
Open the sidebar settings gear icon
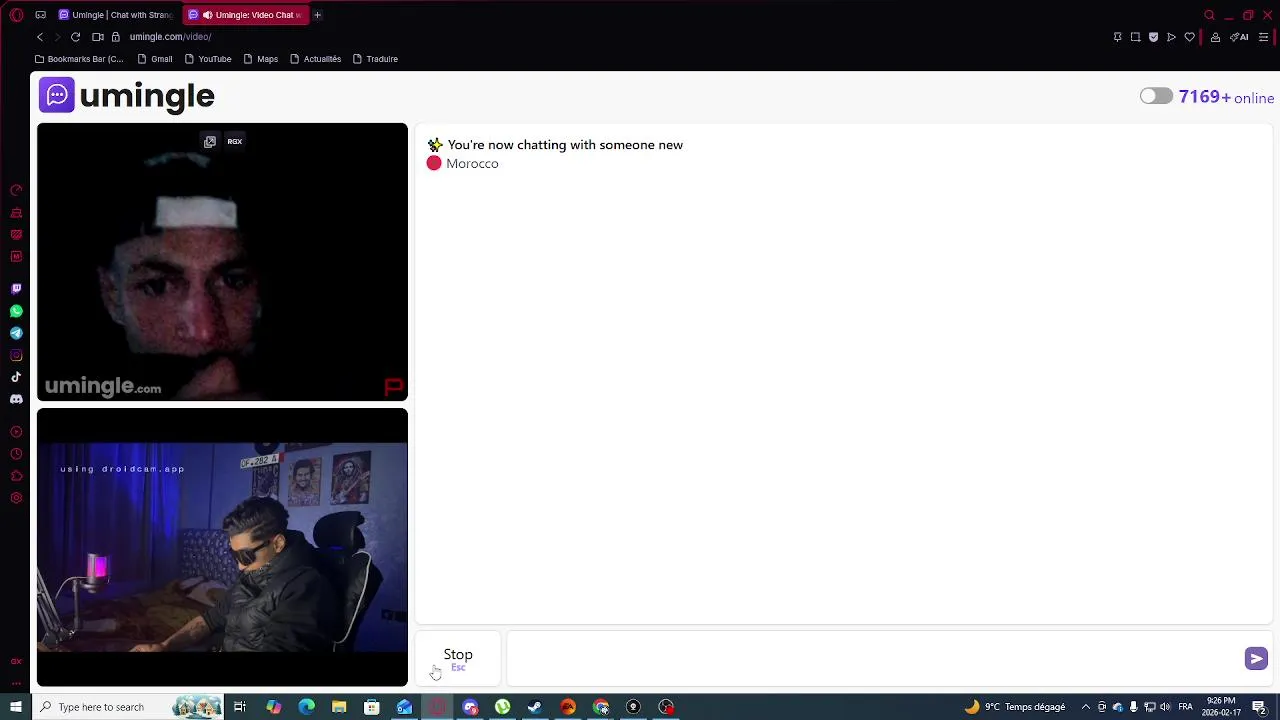tap(16, 498)
